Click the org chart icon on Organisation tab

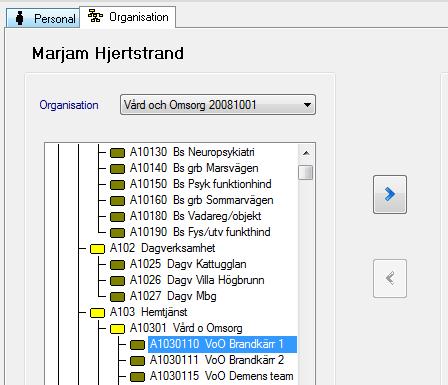pyautogui.click(x=95, y=16)
